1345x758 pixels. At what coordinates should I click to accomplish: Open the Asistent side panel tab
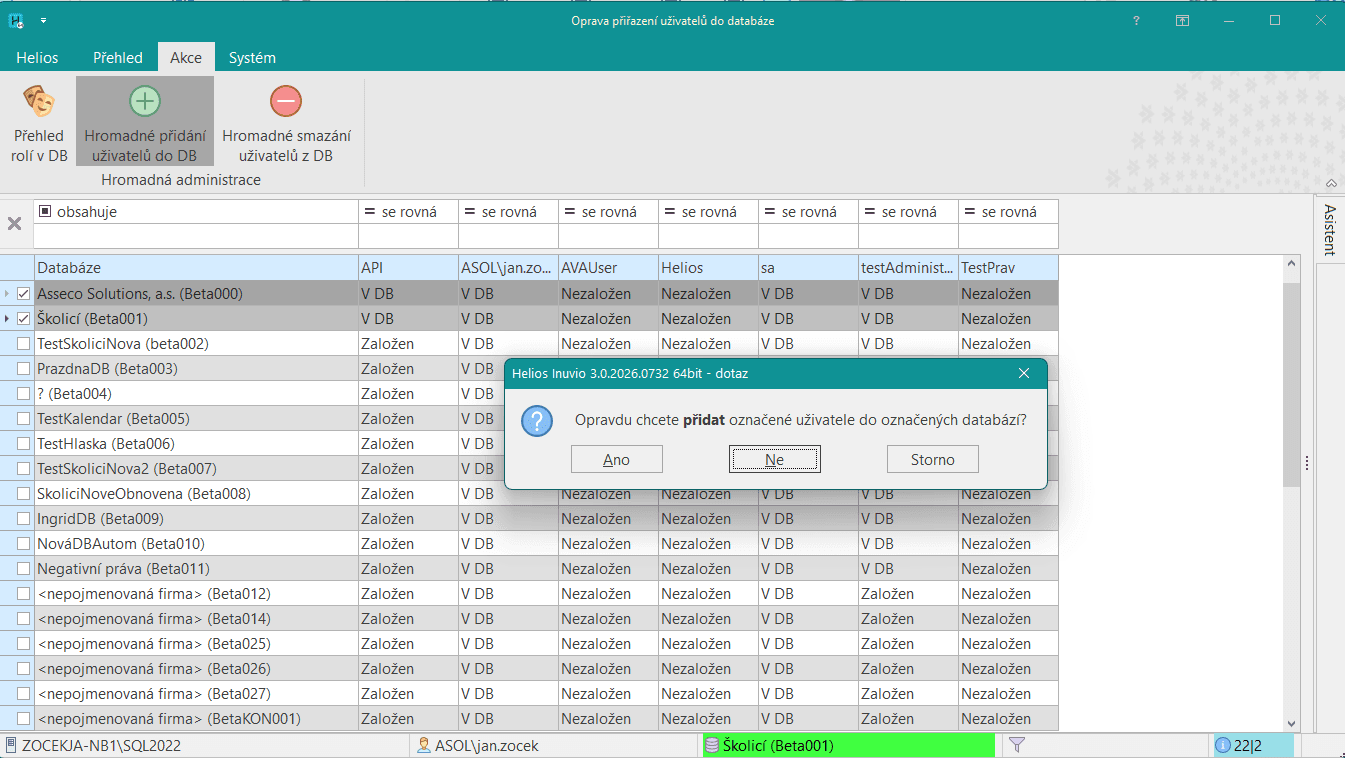click(x=1330, y=230)
